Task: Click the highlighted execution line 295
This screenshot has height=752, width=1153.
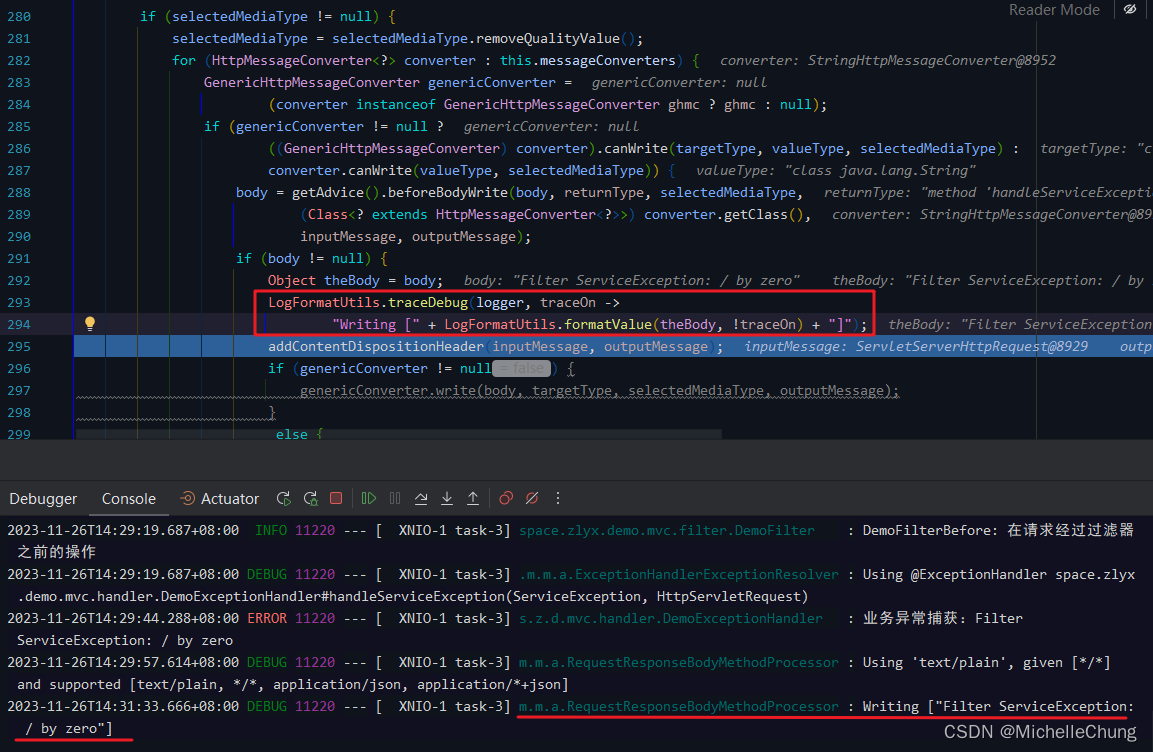Action: point(613,346)
